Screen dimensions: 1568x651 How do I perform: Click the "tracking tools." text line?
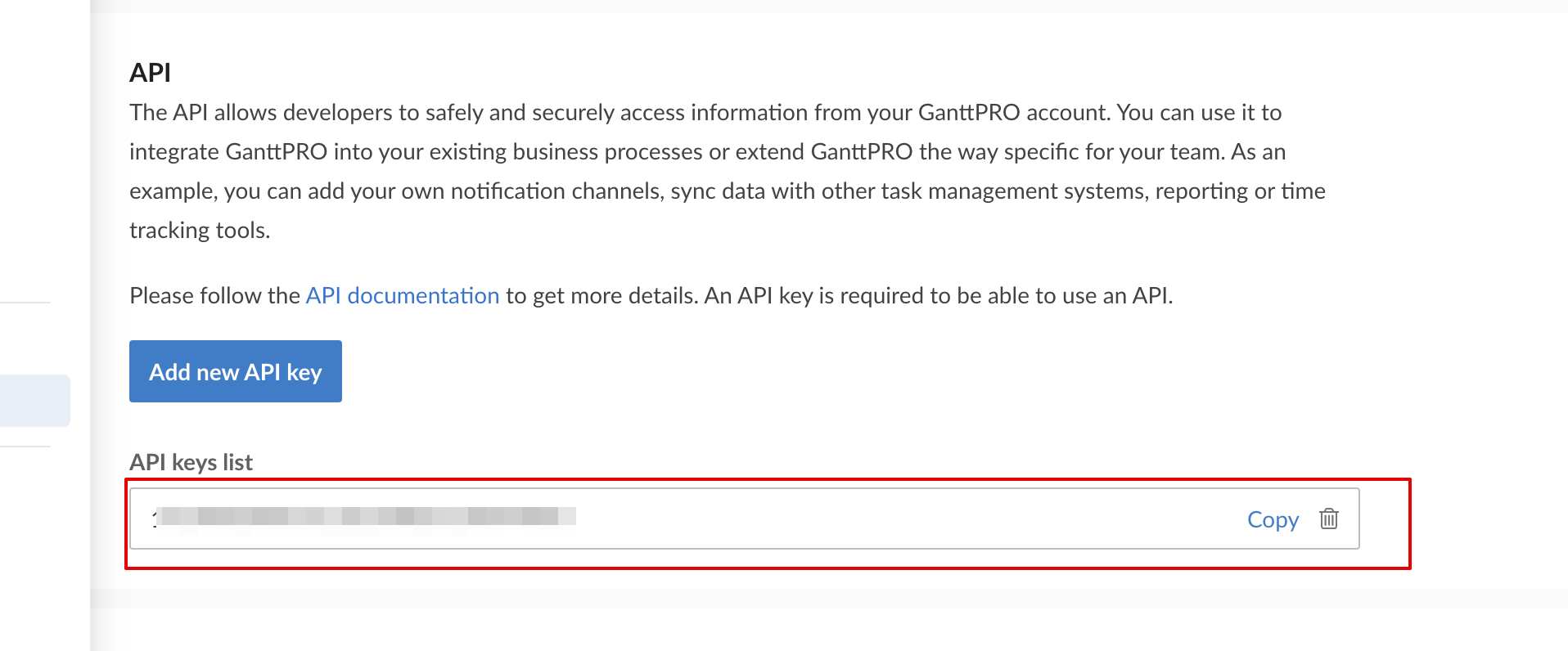pos(200,230)
